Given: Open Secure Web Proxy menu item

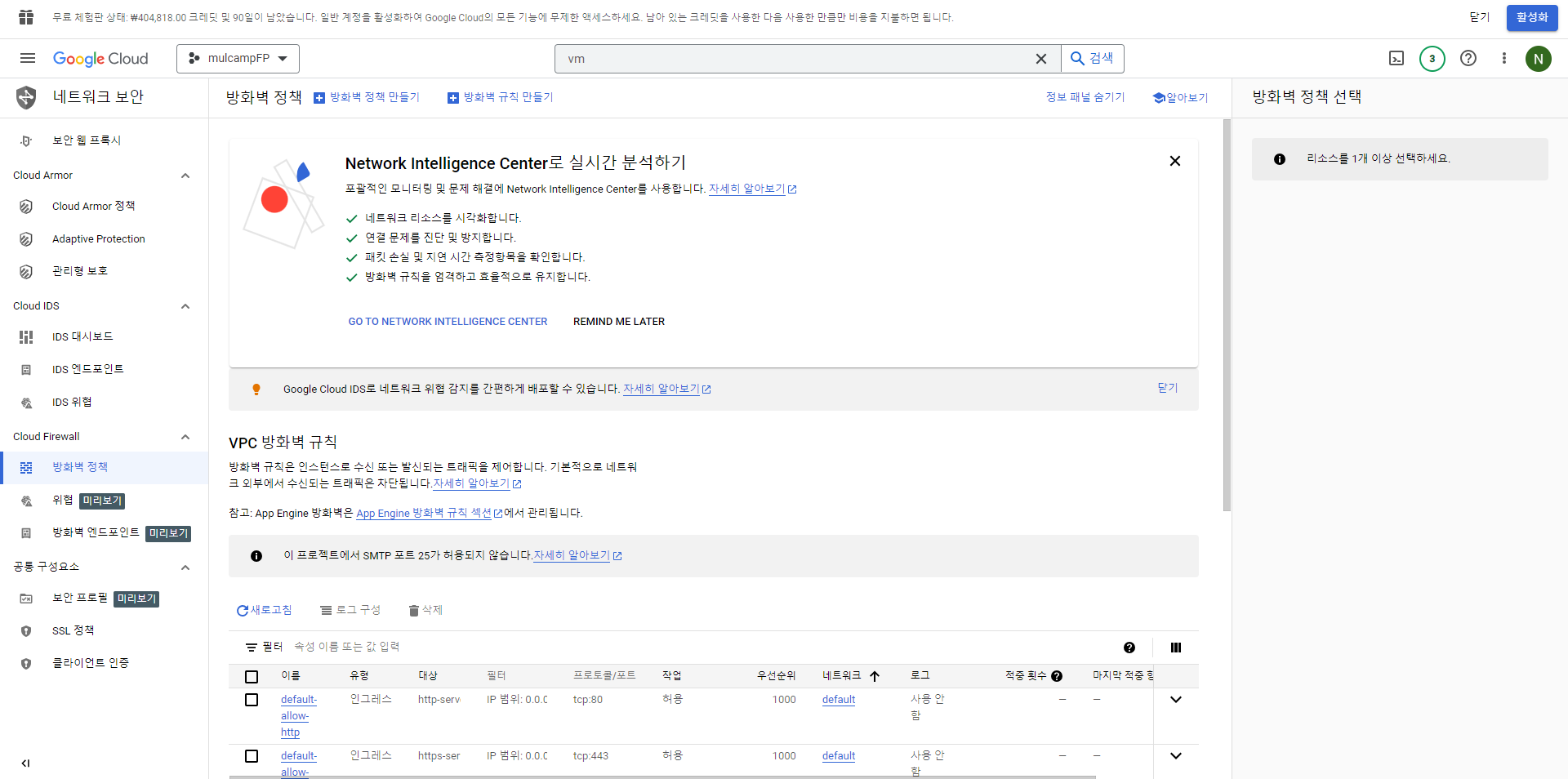Looking at the screenshot, I should tap(104, 140).
